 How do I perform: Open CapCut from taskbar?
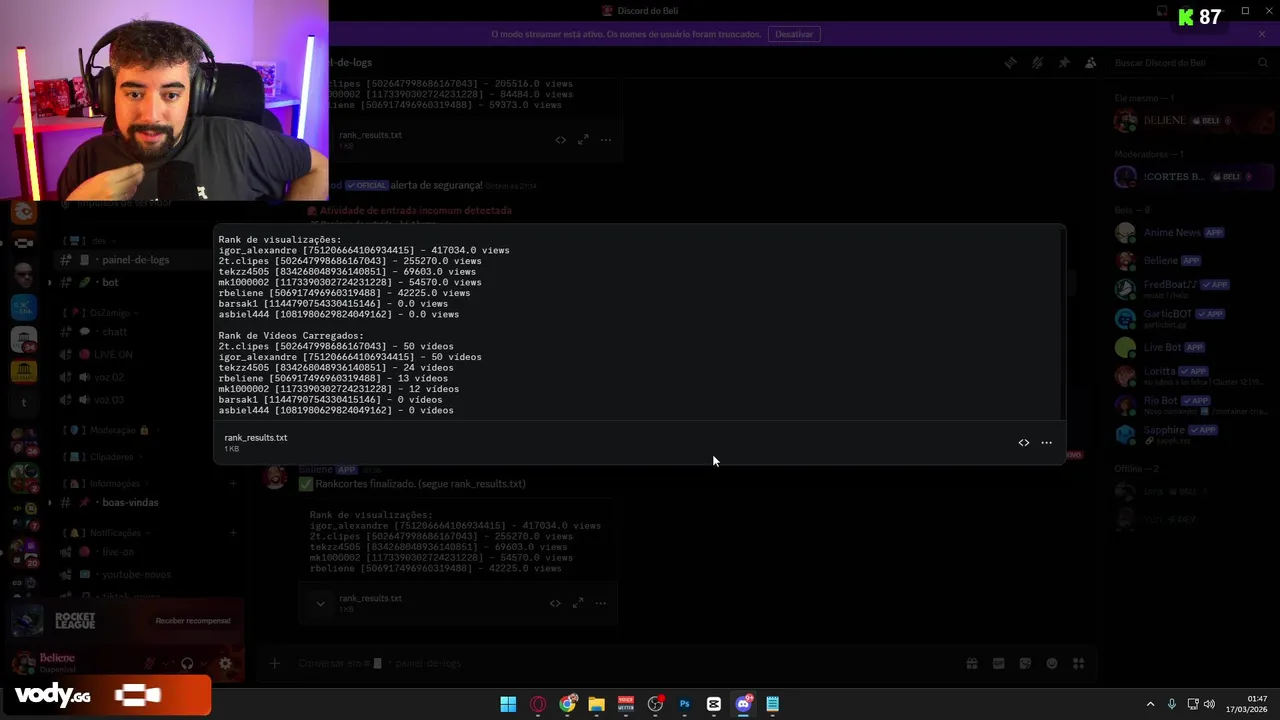(x=713, y=704)
